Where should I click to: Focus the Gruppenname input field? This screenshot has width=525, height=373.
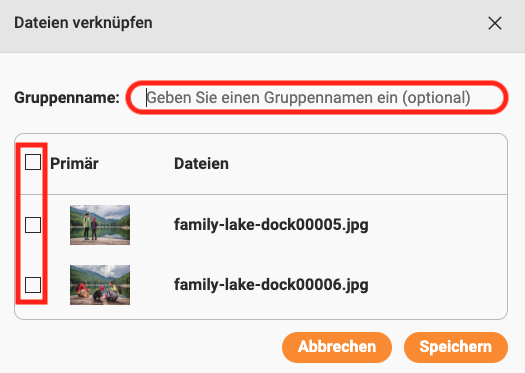coord(317,97)
